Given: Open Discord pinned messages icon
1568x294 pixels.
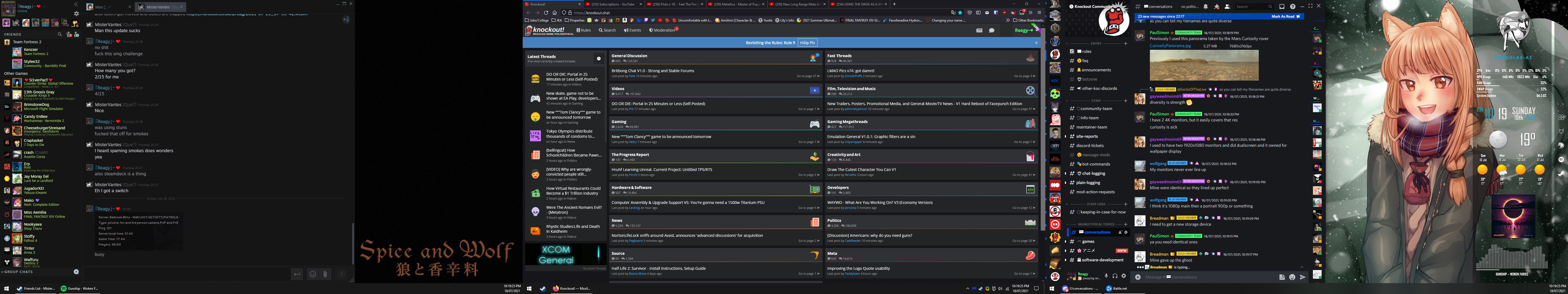Looking at the screenshot, I should pos(1217,7).
